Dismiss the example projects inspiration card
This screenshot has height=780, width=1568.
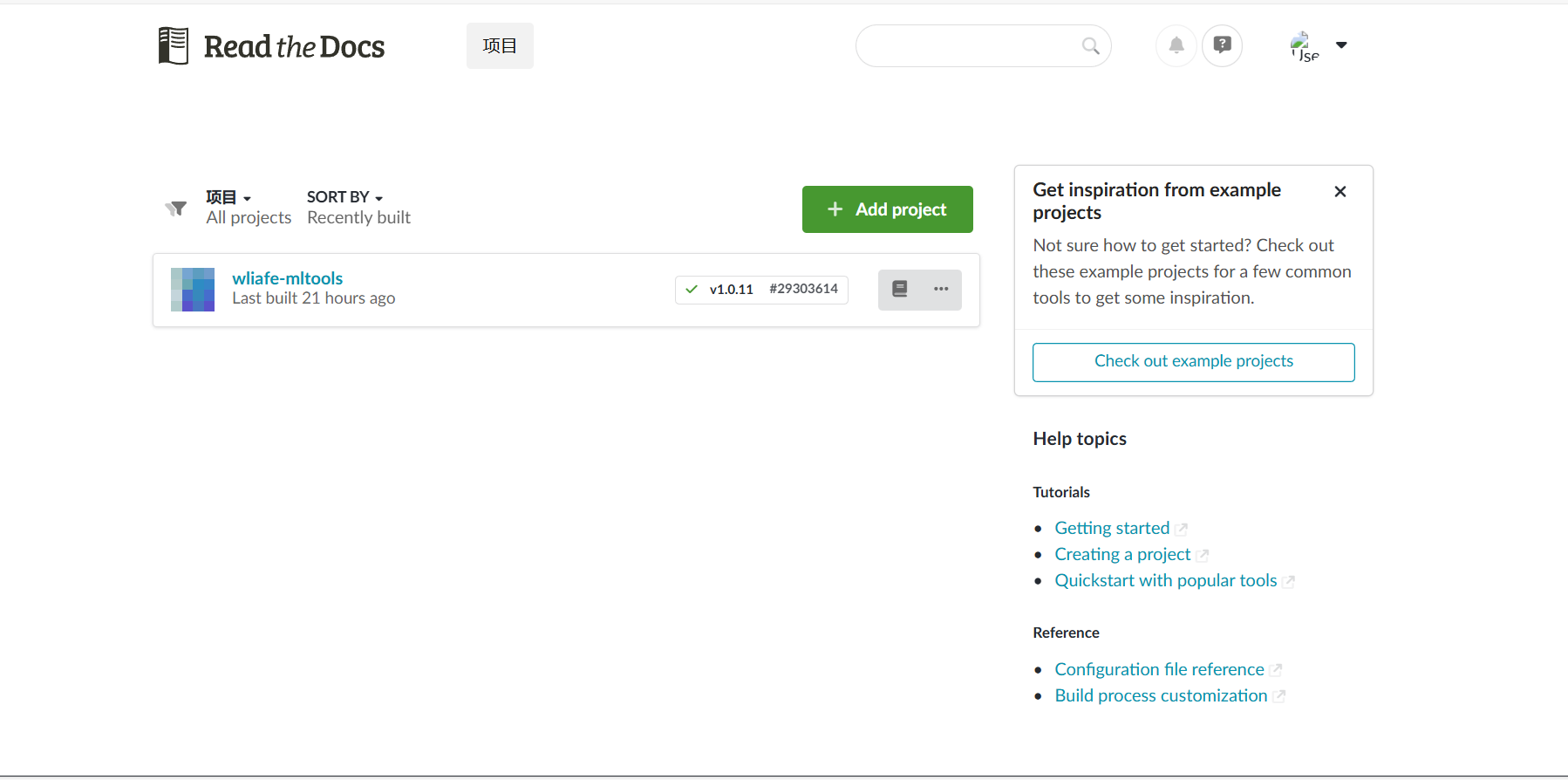tap(1340, 192)
